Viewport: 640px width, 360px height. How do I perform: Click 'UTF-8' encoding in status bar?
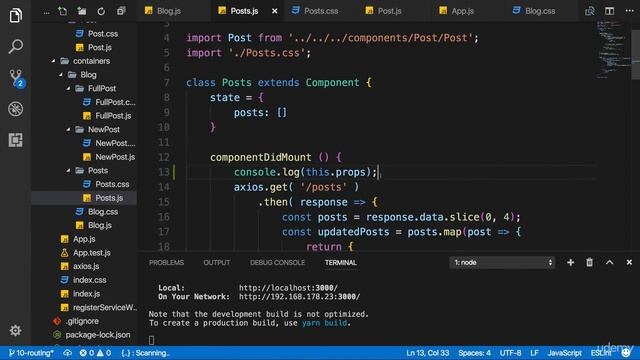[511, 353]
